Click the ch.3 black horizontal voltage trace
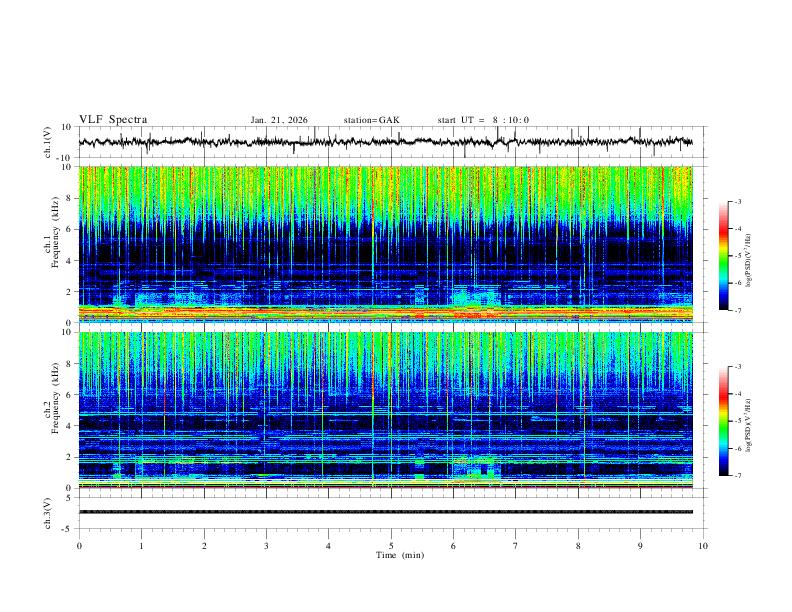 [385, 512]
